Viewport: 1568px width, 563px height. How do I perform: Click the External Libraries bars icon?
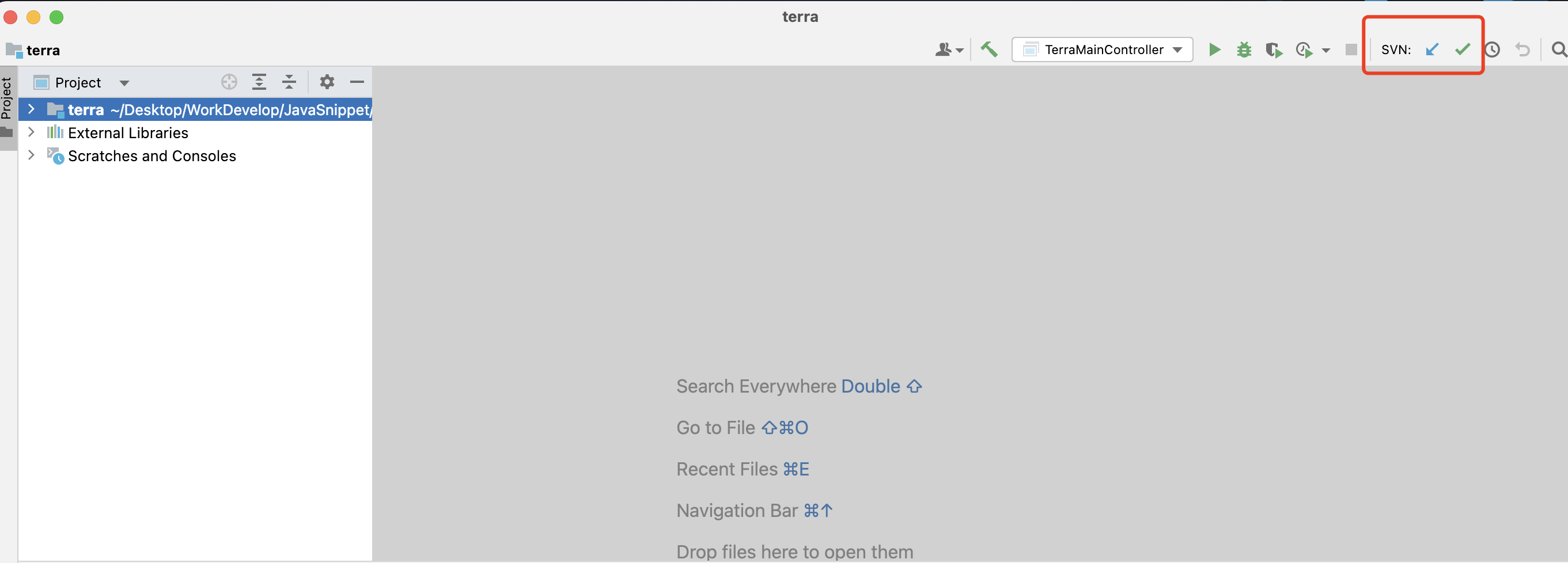point(55,132)
